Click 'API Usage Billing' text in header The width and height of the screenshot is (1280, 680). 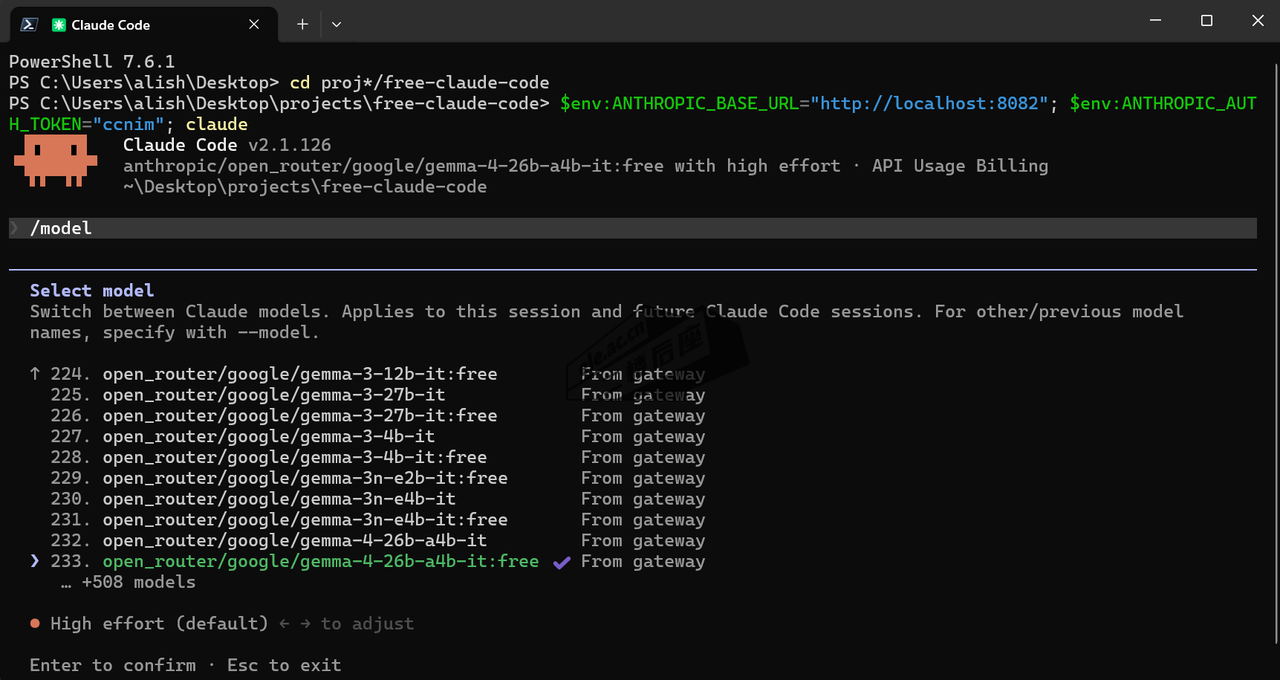(x=959, y=166)
